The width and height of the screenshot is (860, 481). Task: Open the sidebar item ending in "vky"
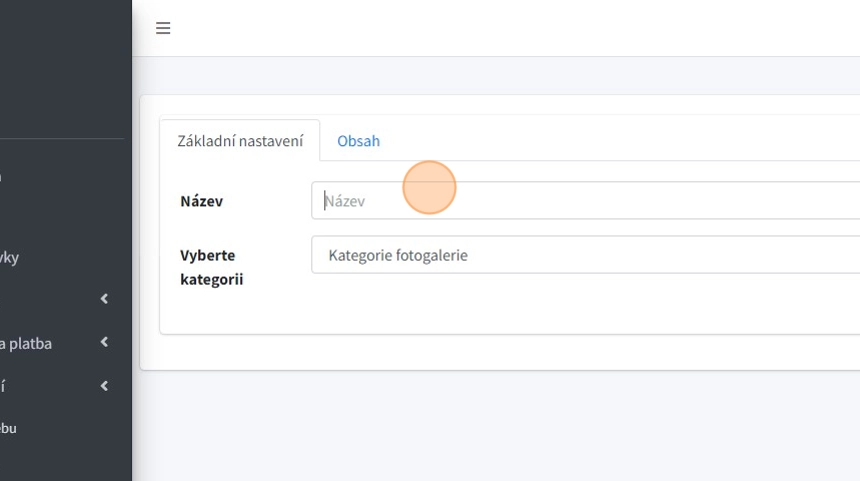point(9,257)
